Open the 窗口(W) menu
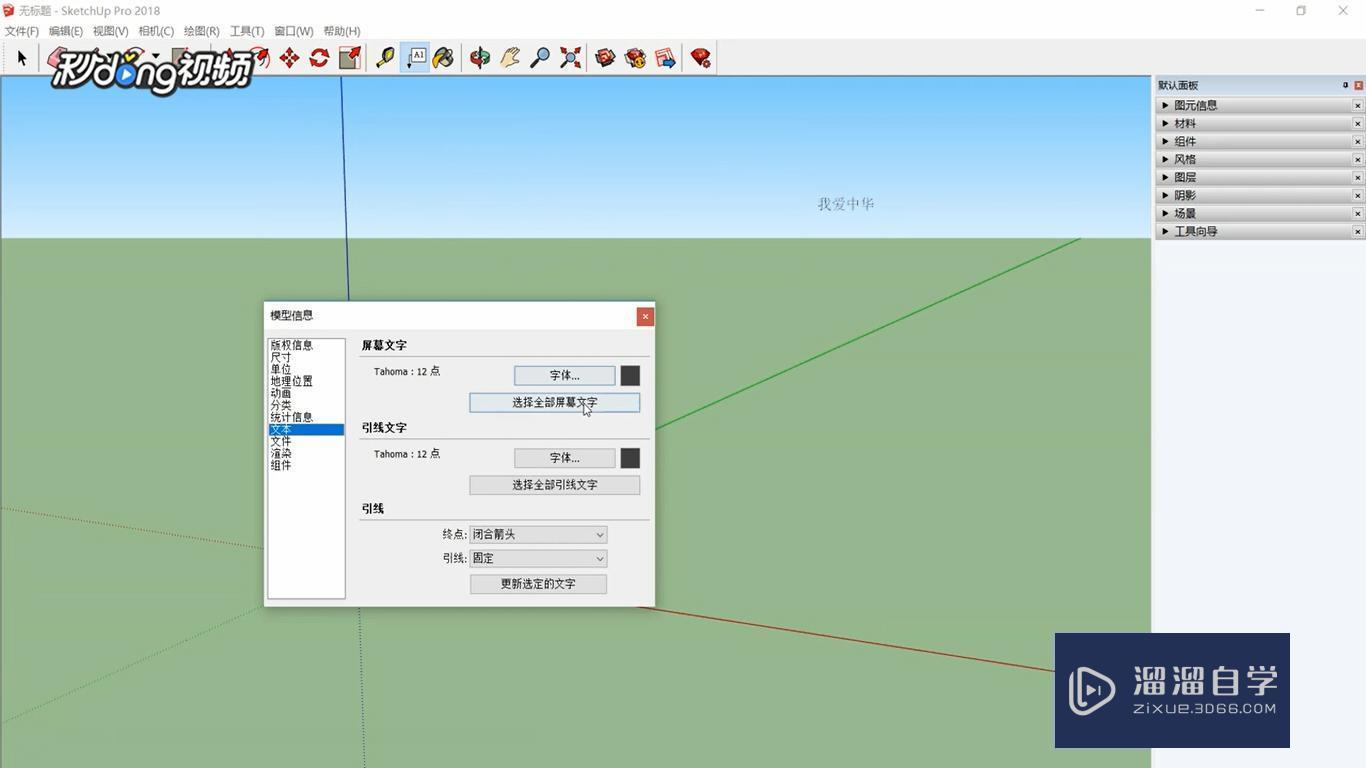1366x768 pixels. tap(294, 31)
